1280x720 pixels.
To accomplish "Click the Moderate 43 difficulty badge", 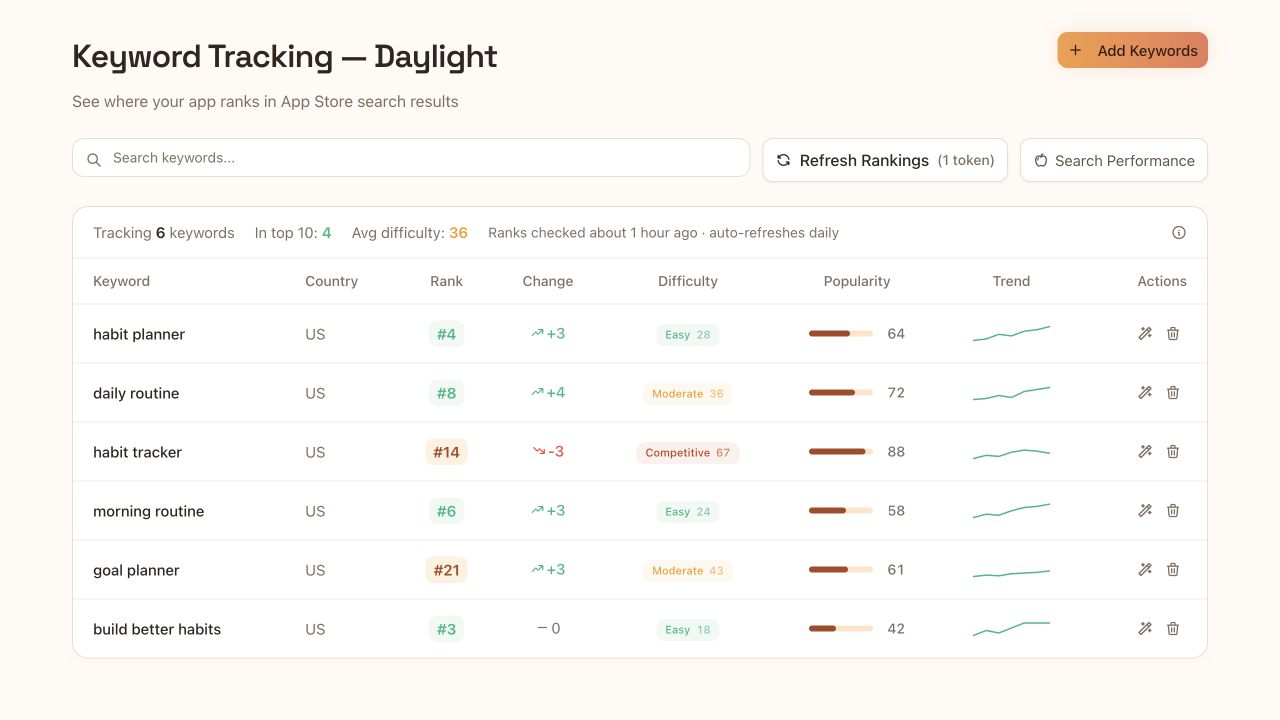I will pyautogui.click(x=688, y=571).
